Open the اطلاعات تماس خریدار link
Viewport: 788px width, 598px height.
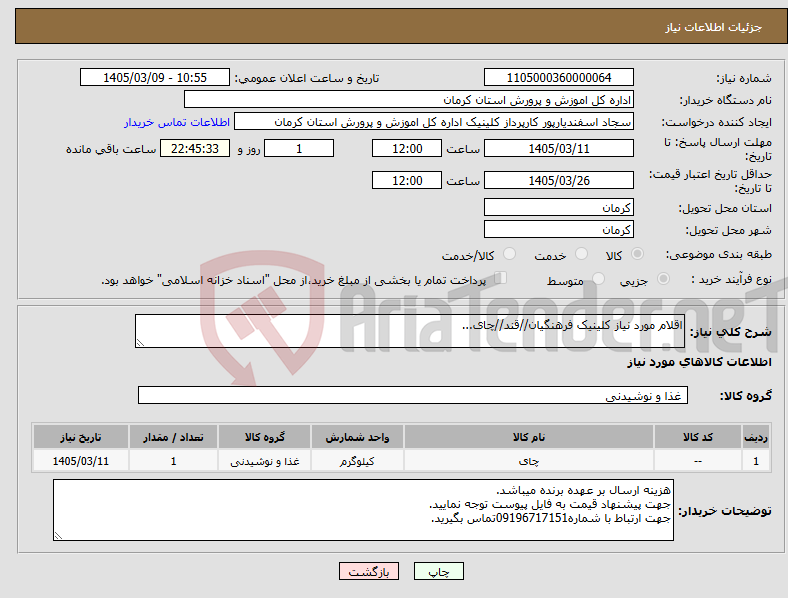click(x=177, y=122)
